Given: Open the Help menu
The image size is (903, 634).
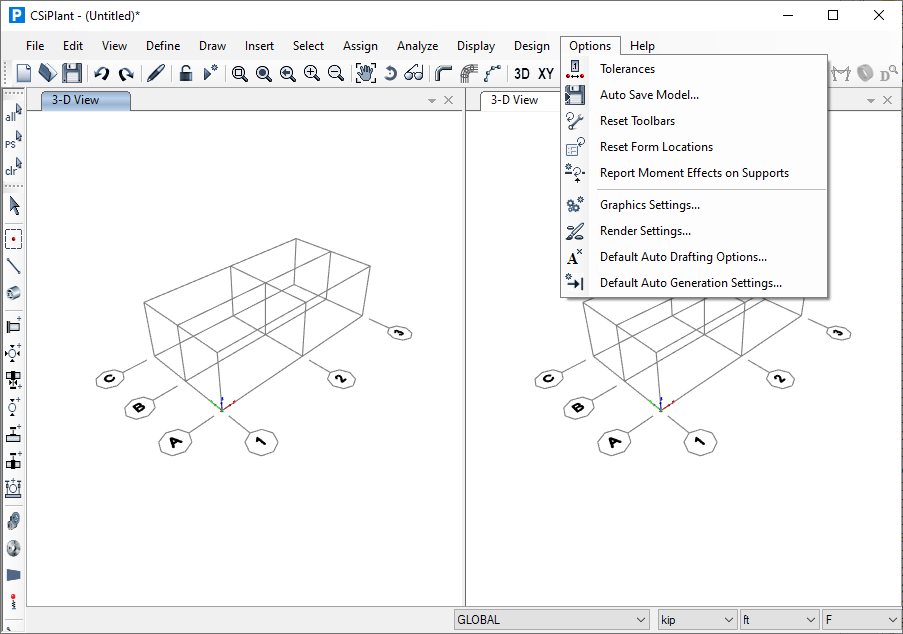Looking at the screenshot, I should [x=642, y=46].
